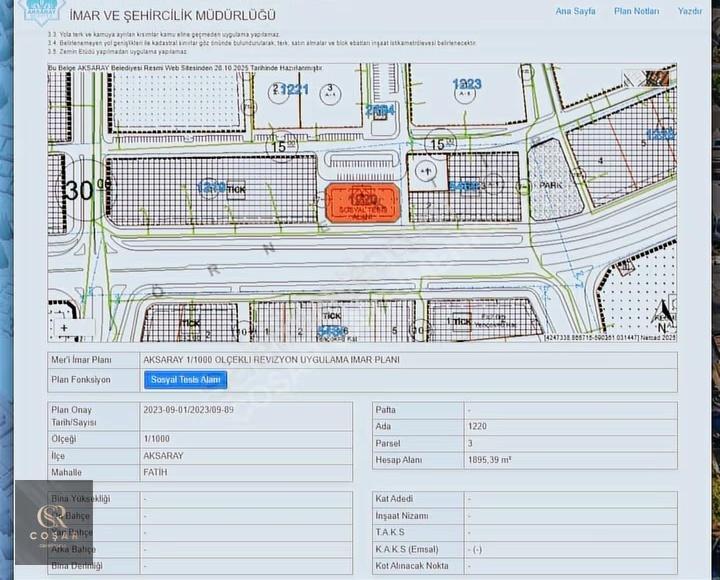The image size is (720, 580).
Task: Open the Plan Notları link
Action: [636, 11]
